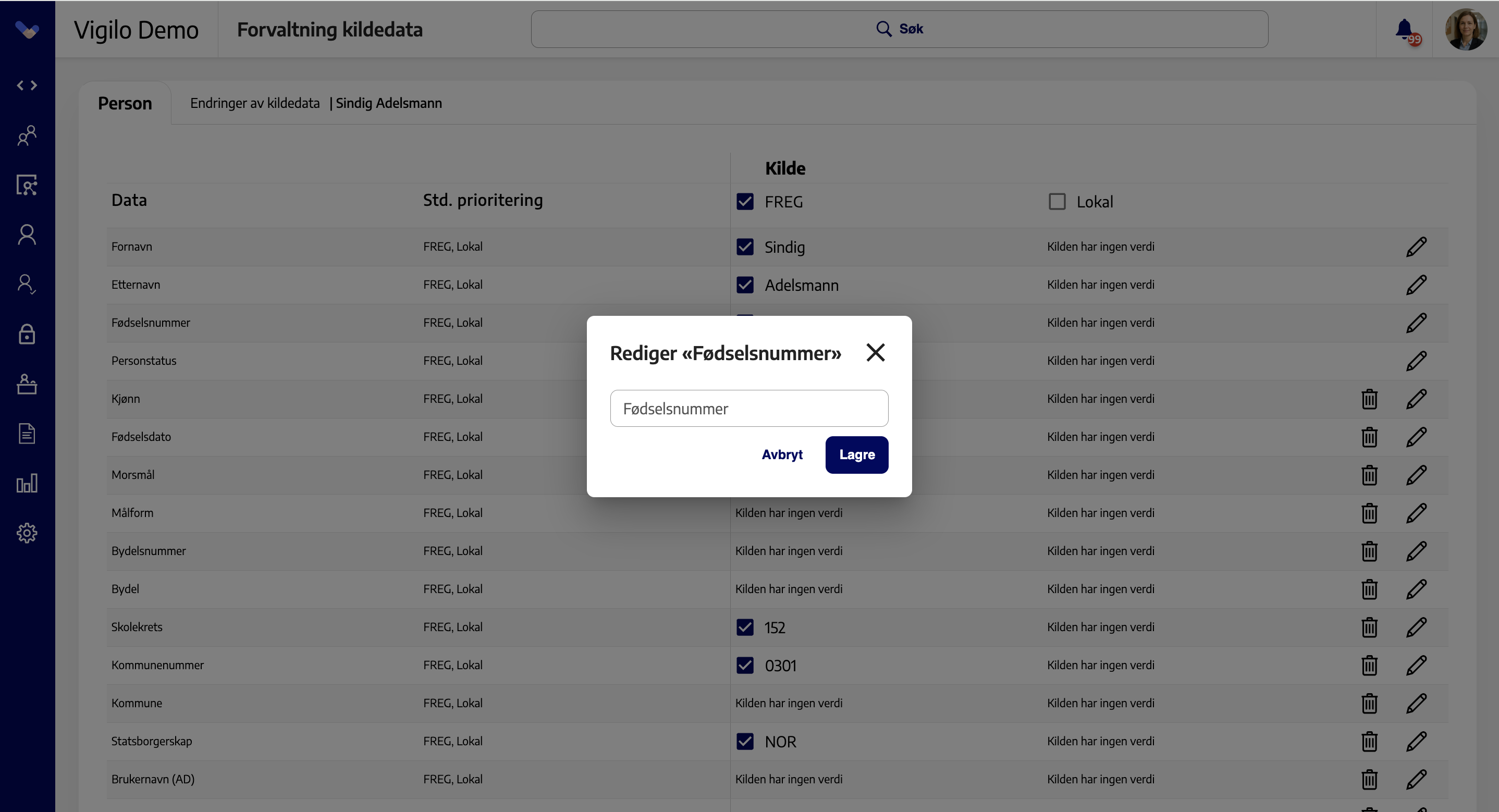Close the Rediger Fødselsnummer dialog
This screenshot has width=1499, height=812.
[x=875, y=352]
